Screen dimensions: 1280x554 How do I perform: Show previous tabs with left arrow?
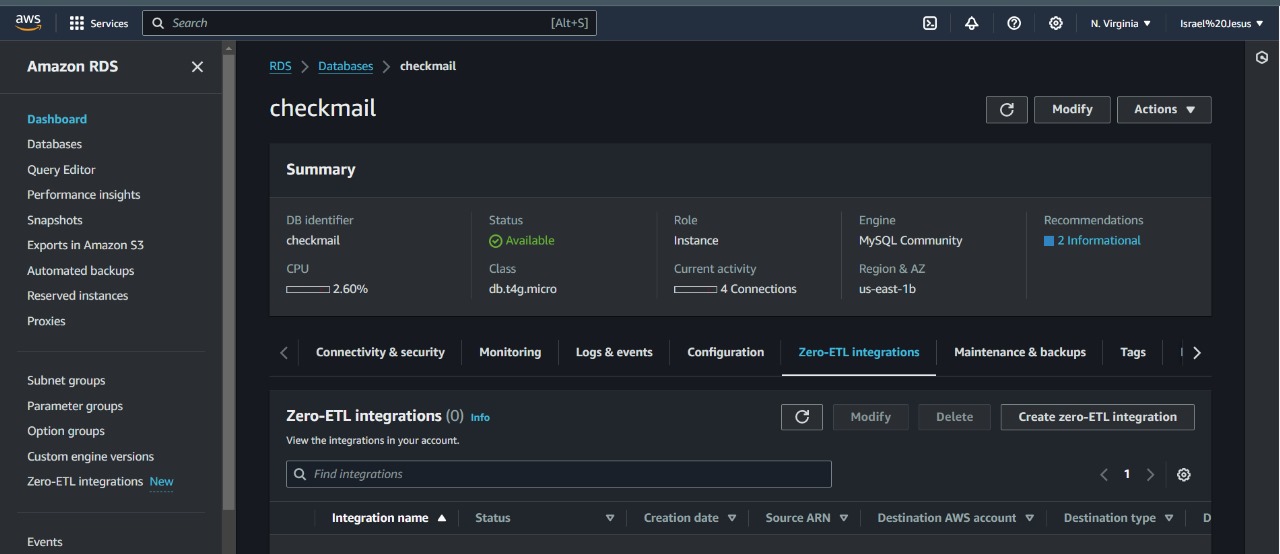(x=284, y=352)
